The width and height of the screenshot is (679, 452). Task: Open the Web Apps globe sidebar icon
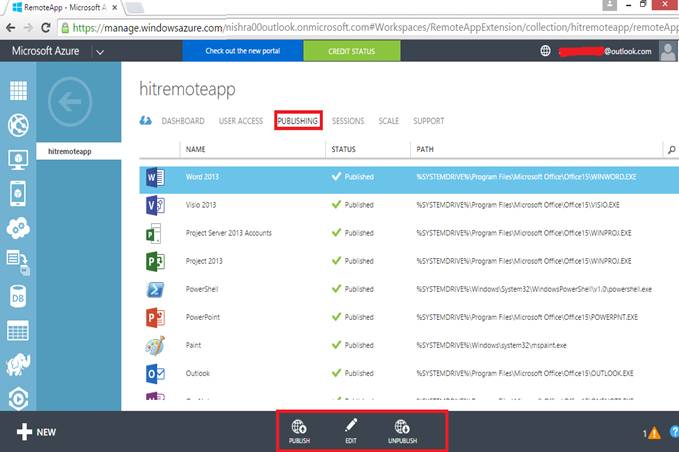18,125
